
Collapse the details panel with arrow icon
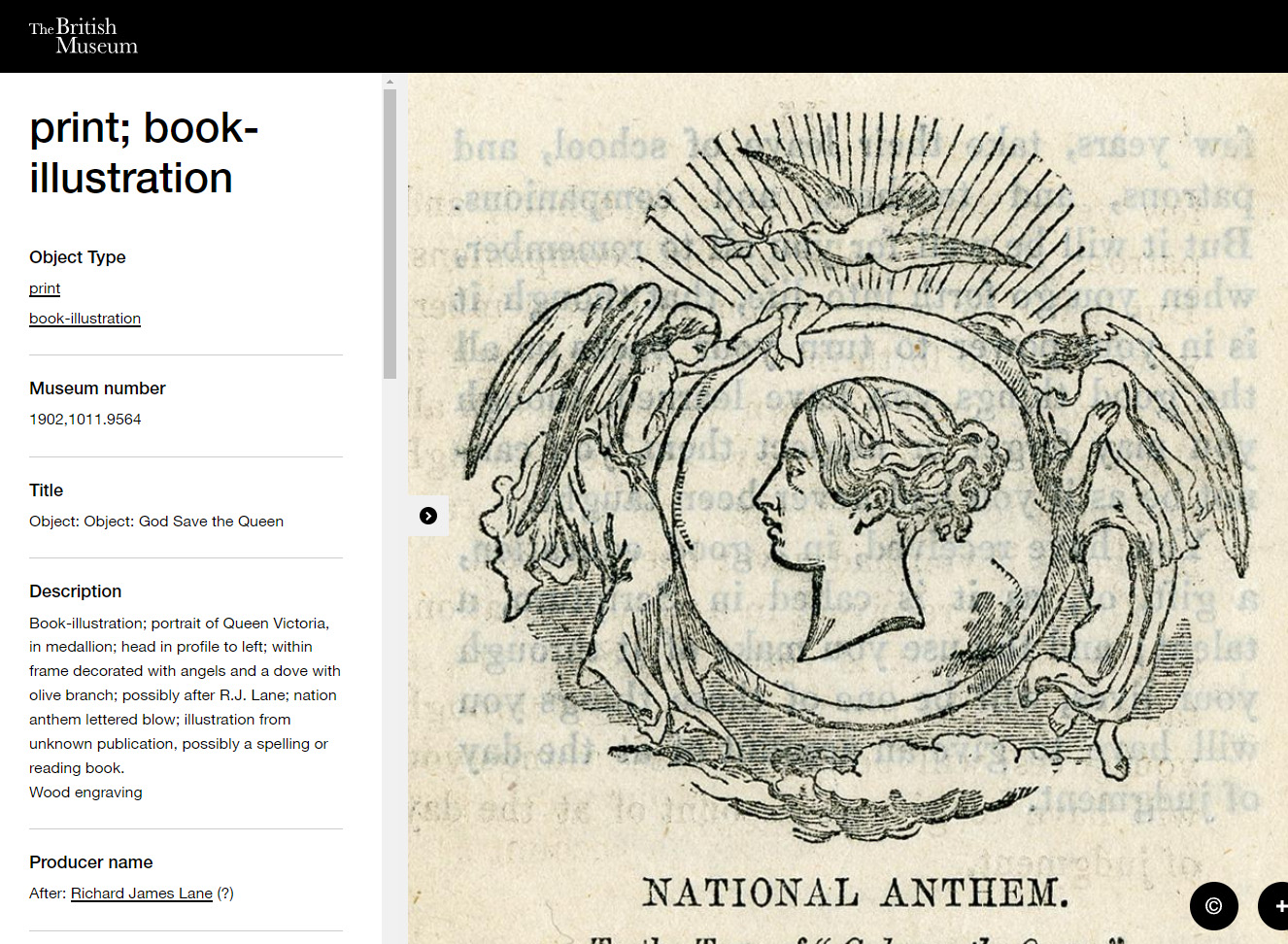(x=428, y=516)
